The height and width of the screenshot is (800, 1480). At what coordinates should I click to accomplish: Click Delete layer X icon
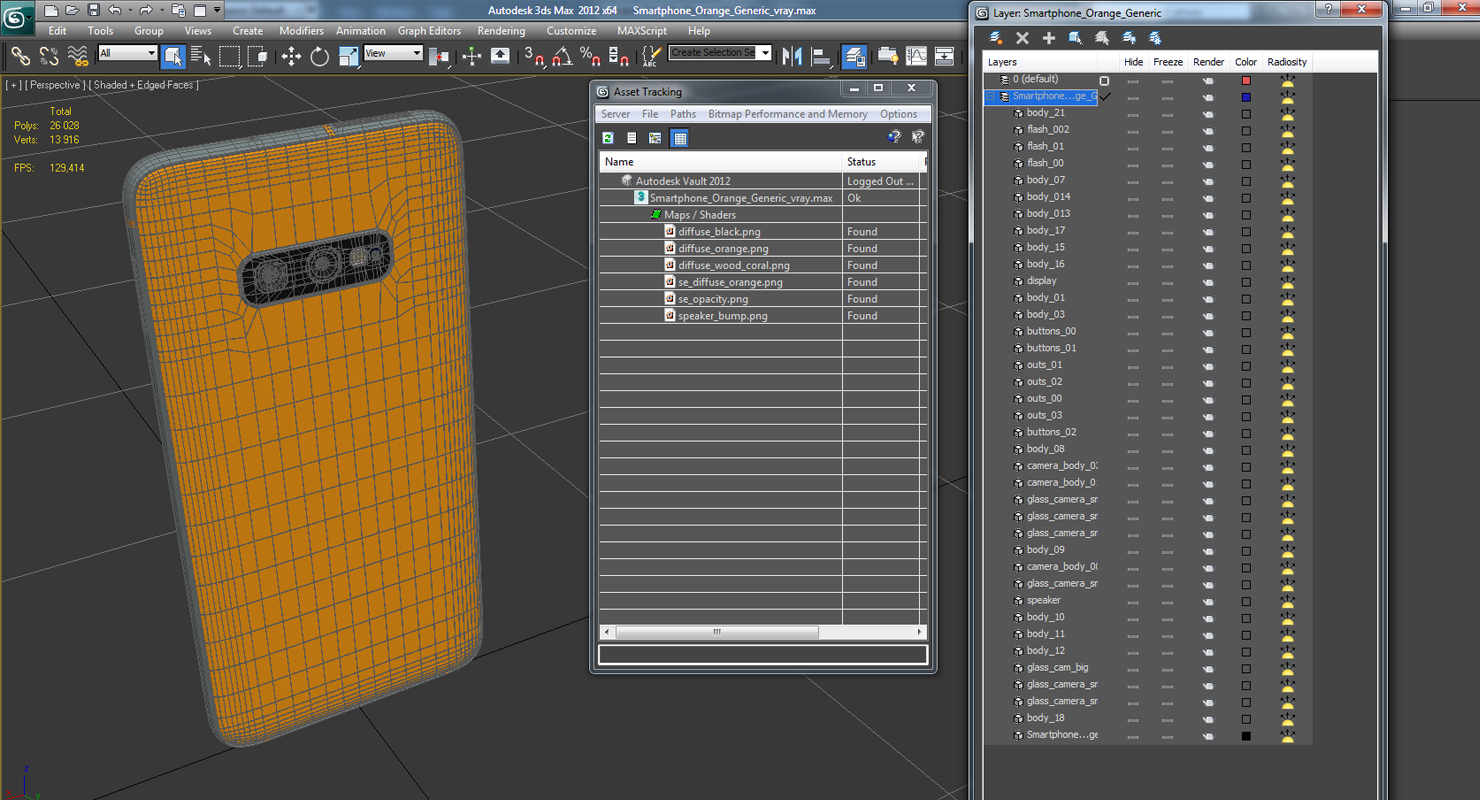tap(1022, 38)
